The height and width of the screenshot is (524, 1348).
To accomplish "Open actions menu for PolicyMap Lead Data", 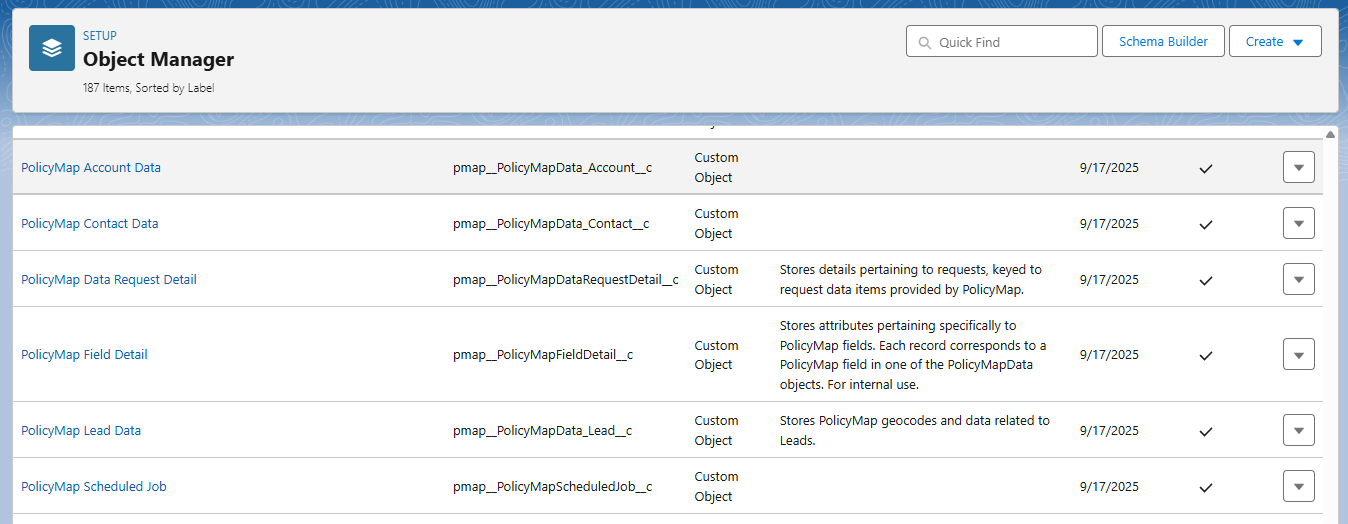I will coord(1298,431).
